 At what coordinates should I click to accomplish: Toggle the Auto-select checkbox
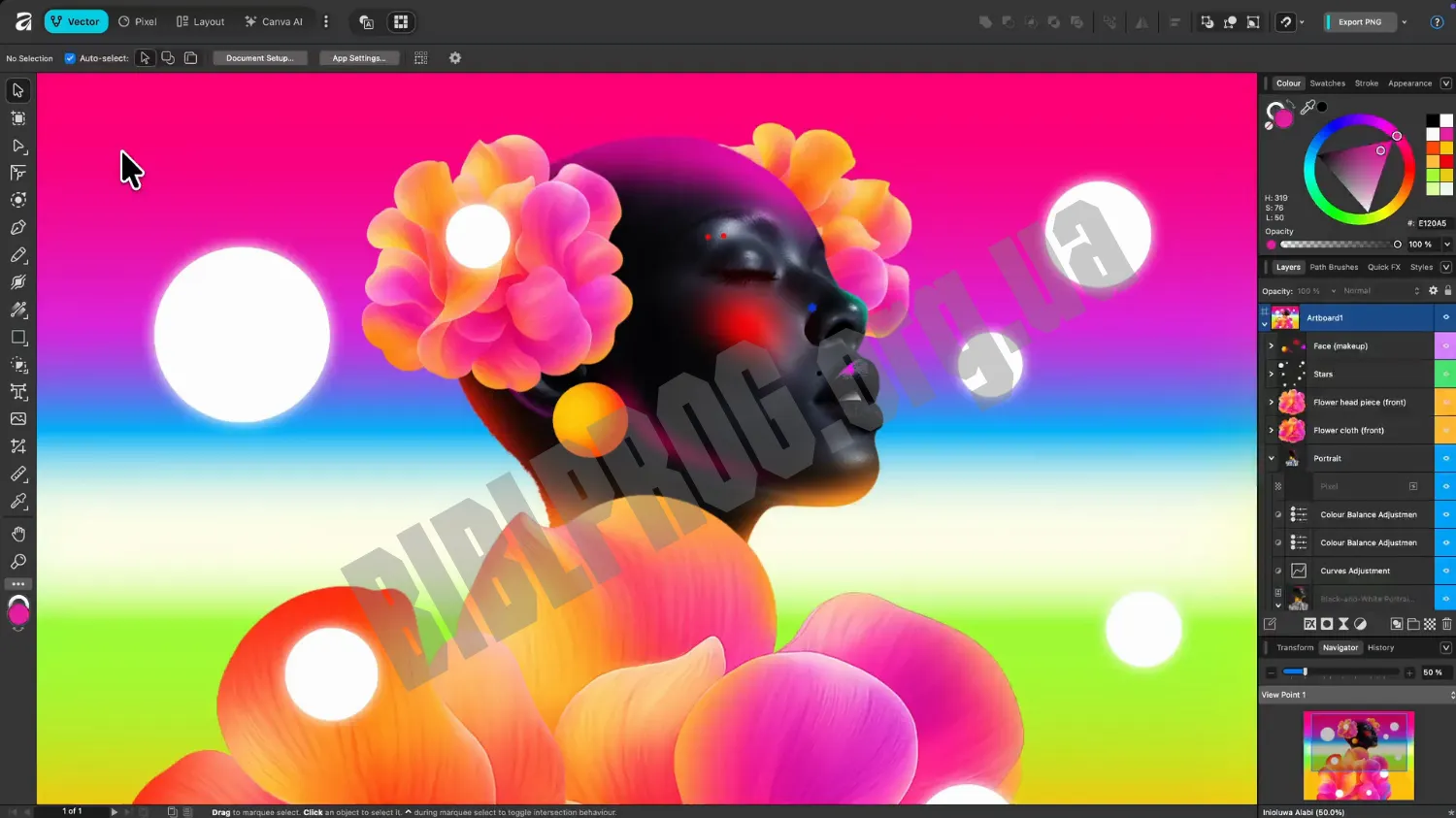[70, 58]
